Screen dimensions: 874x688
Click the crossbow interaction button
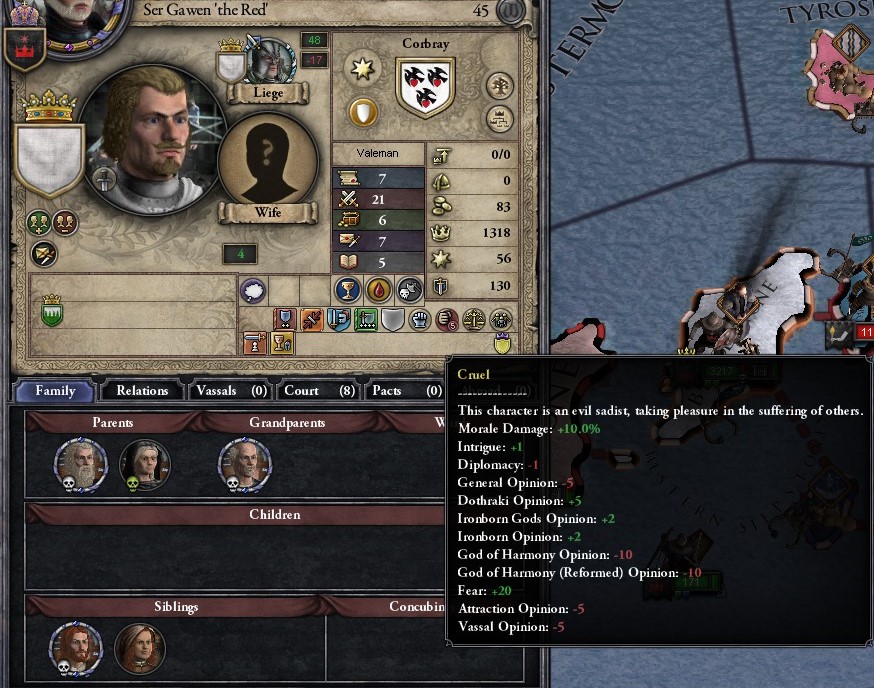(x=43, y=254)
